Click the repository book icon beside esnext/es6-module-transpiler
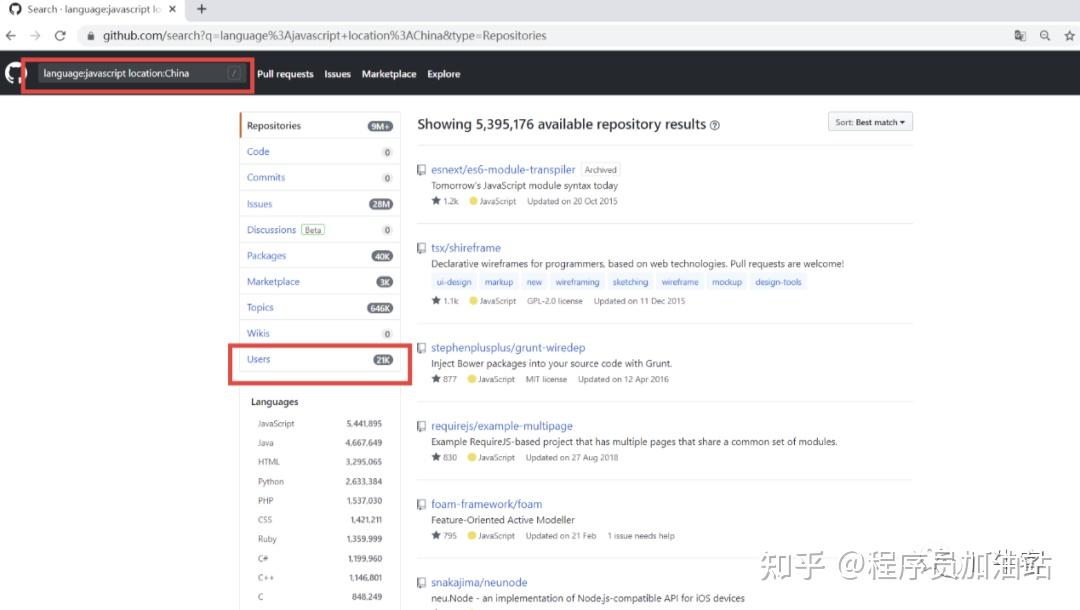The width and height of the screenshot is (1080, 610). (x=422, y=169)
